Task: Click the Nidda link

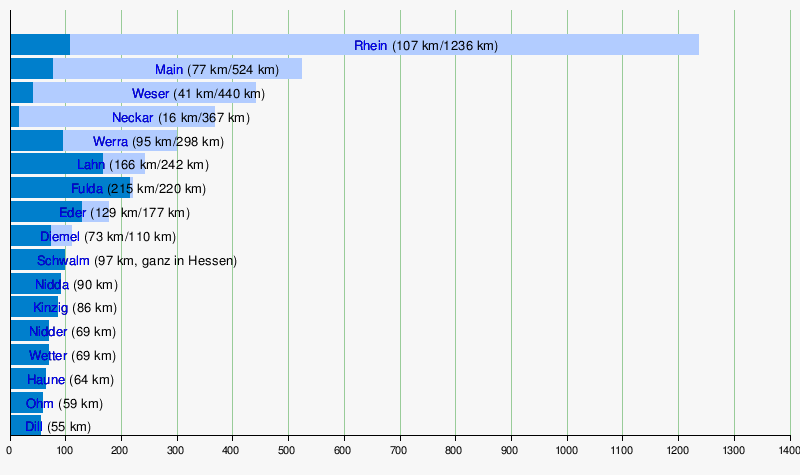Action: click(x=51, y=285)
